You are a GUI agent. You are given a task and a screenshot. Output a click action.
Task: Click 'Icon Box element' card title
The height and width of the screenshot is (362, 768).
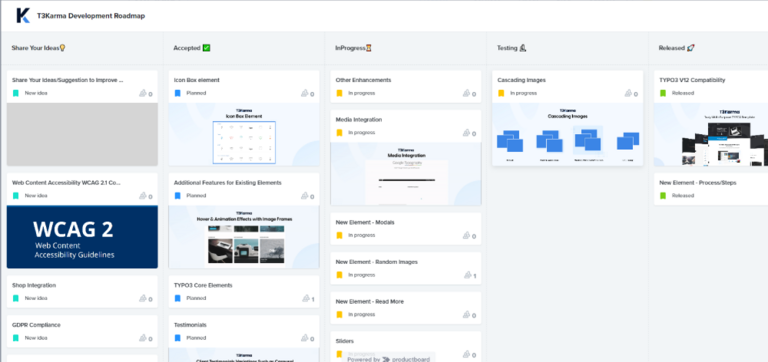click(196, 80)
